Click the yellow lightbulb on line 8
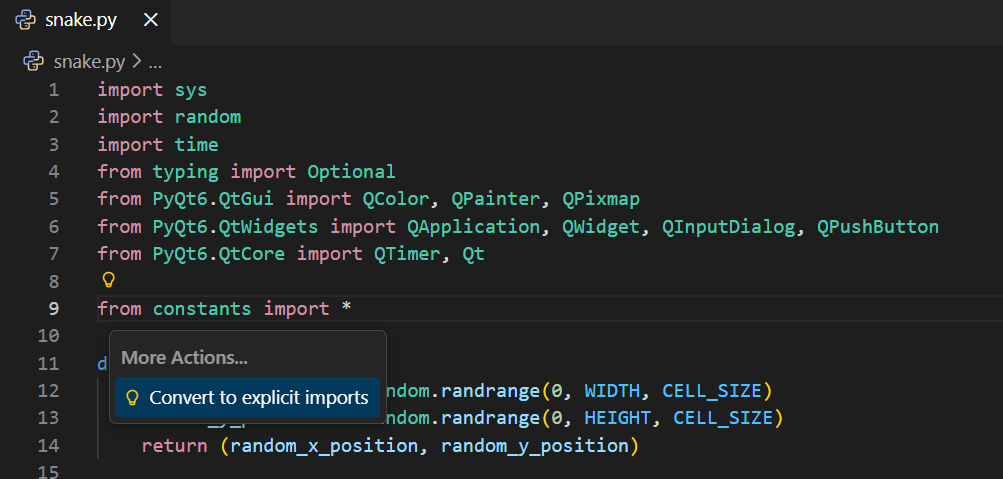Screen dimensions: 1003x479 [x=109, y=280]
